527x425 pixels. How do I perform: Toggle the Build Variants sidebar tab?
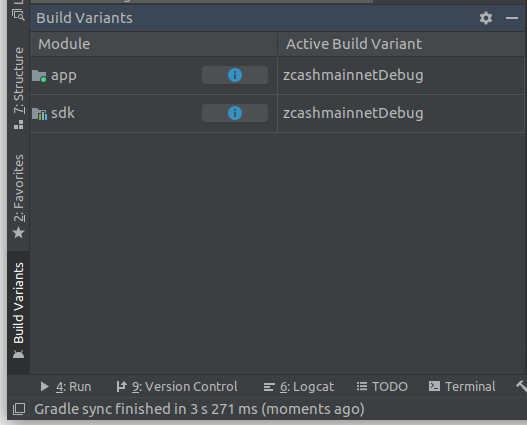18,310
